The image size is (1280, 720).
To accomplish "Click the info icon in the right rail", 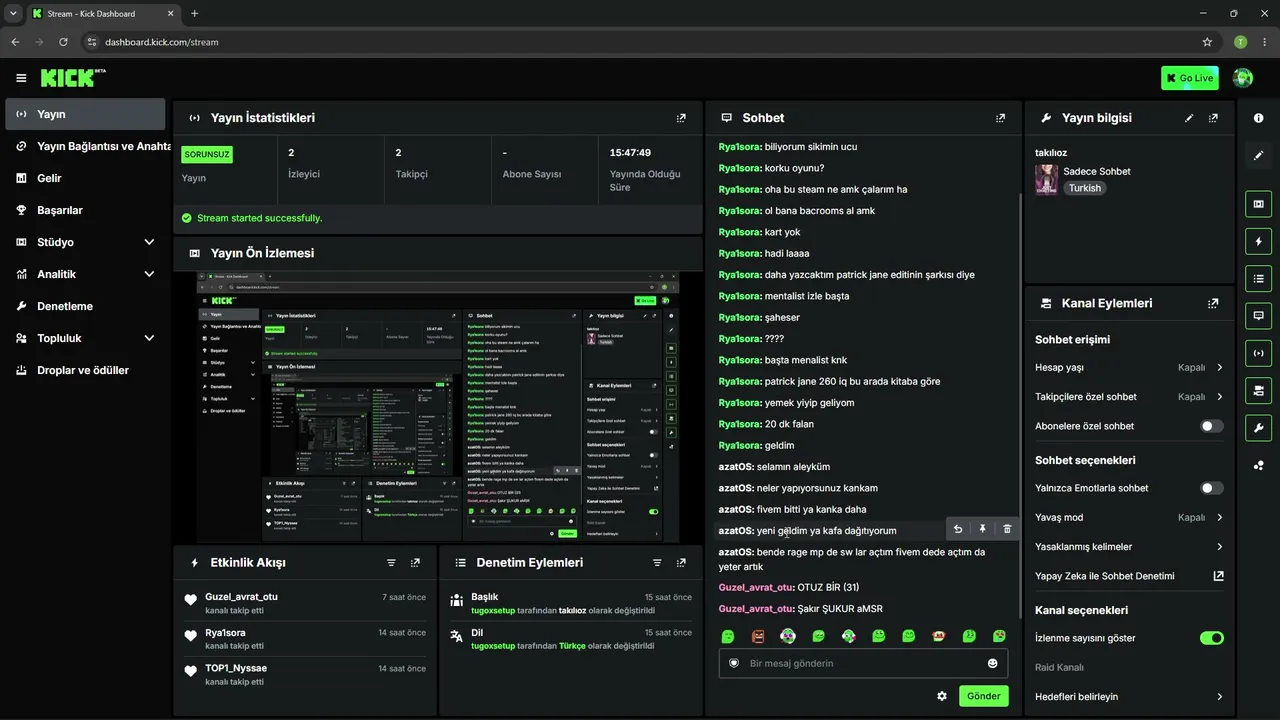I will (x=1258, y=118).
